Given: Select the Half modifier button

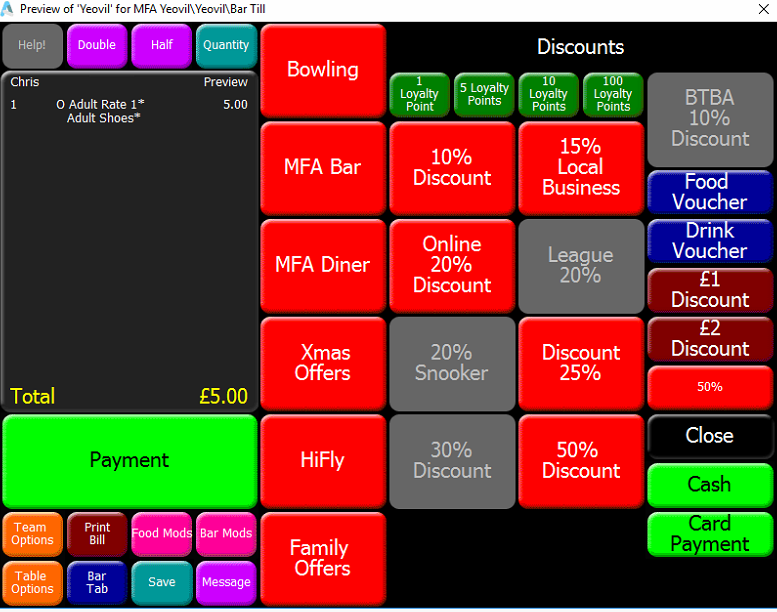Looking at the screenshot, I should click(162, 46).
